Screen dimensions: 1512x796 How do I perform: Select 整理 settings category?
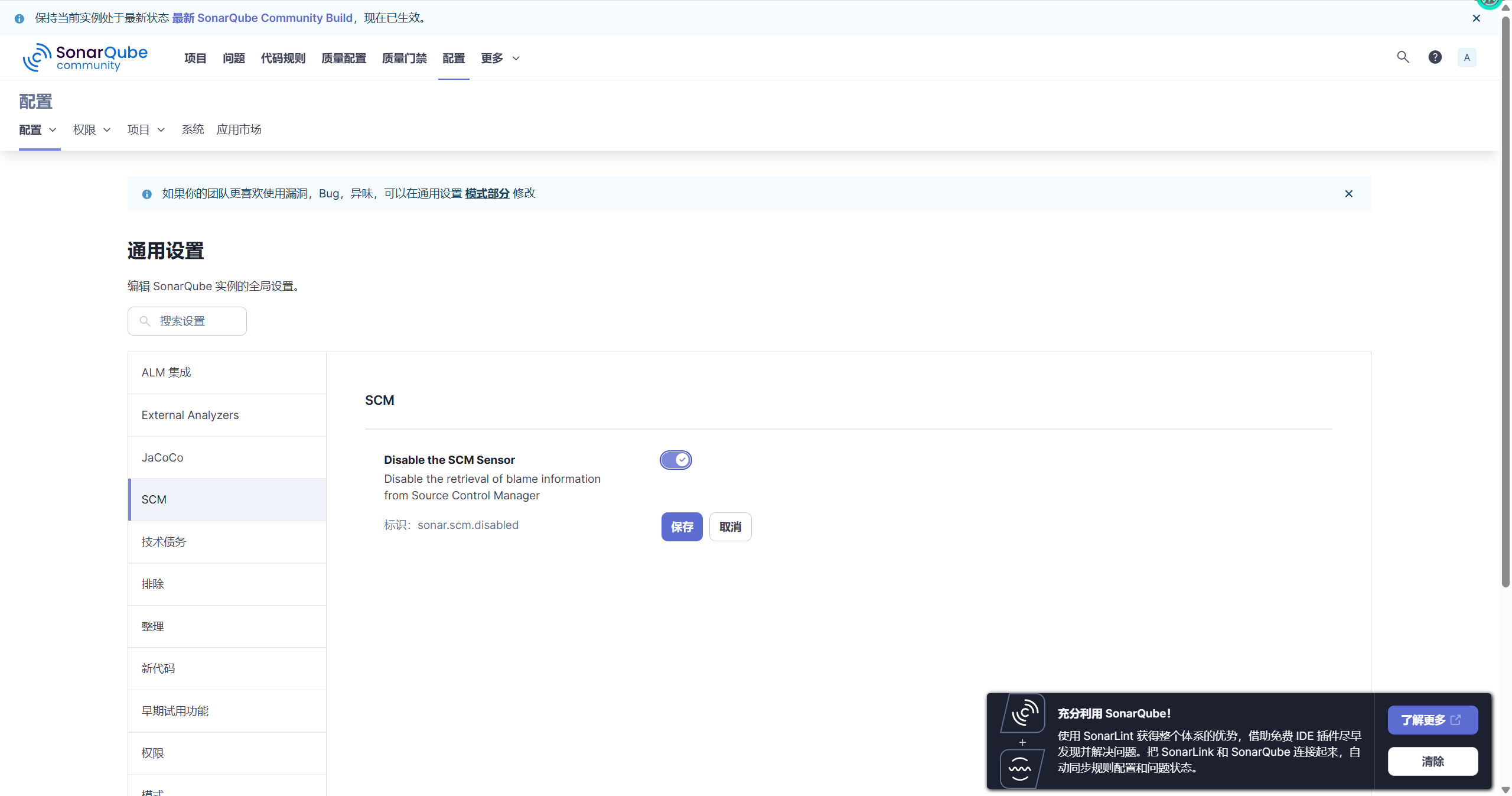click(227, 626)
